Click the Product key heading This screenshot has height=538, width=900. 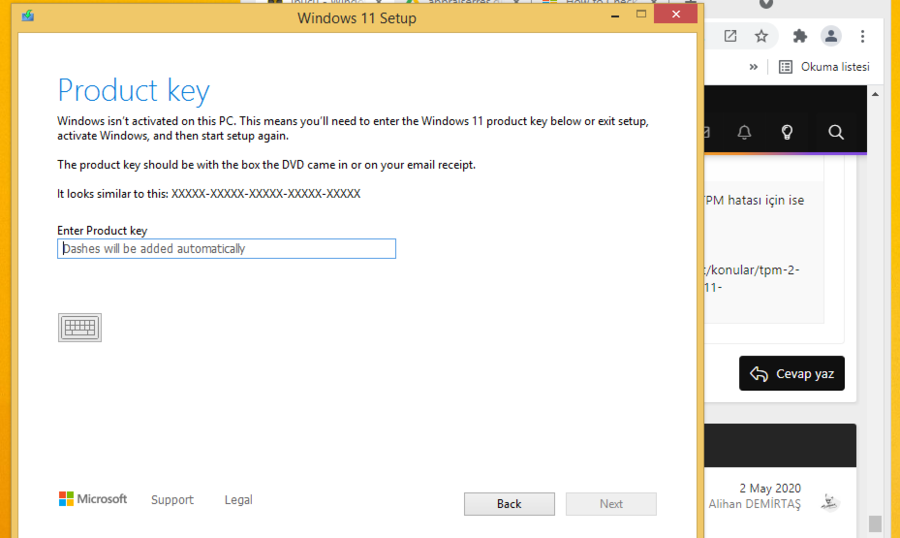click(x=134, y=91)
